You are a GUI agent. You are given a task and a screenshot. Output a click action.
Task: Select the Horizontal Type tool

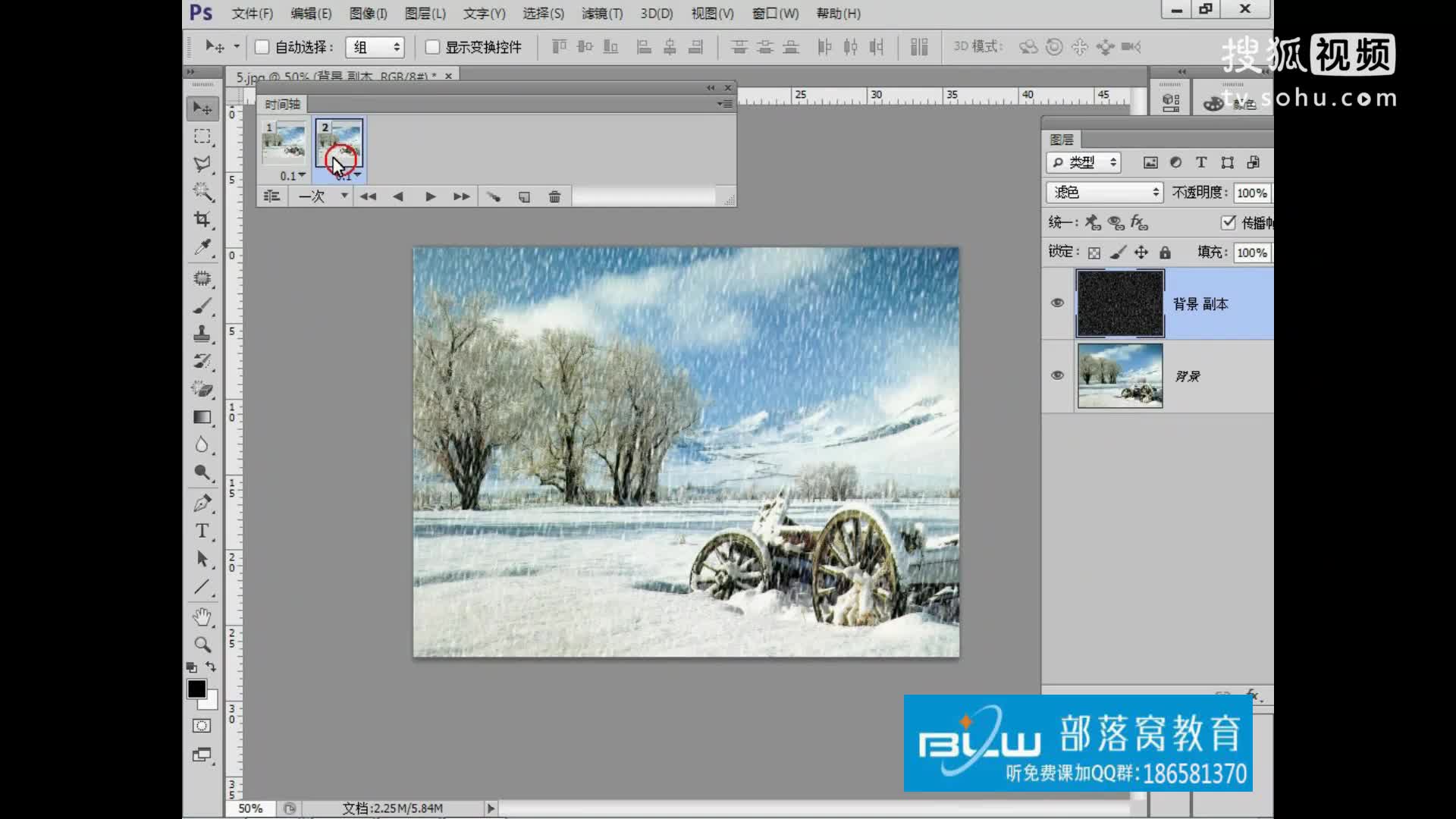pyautogui.click(x=202, y=531)
